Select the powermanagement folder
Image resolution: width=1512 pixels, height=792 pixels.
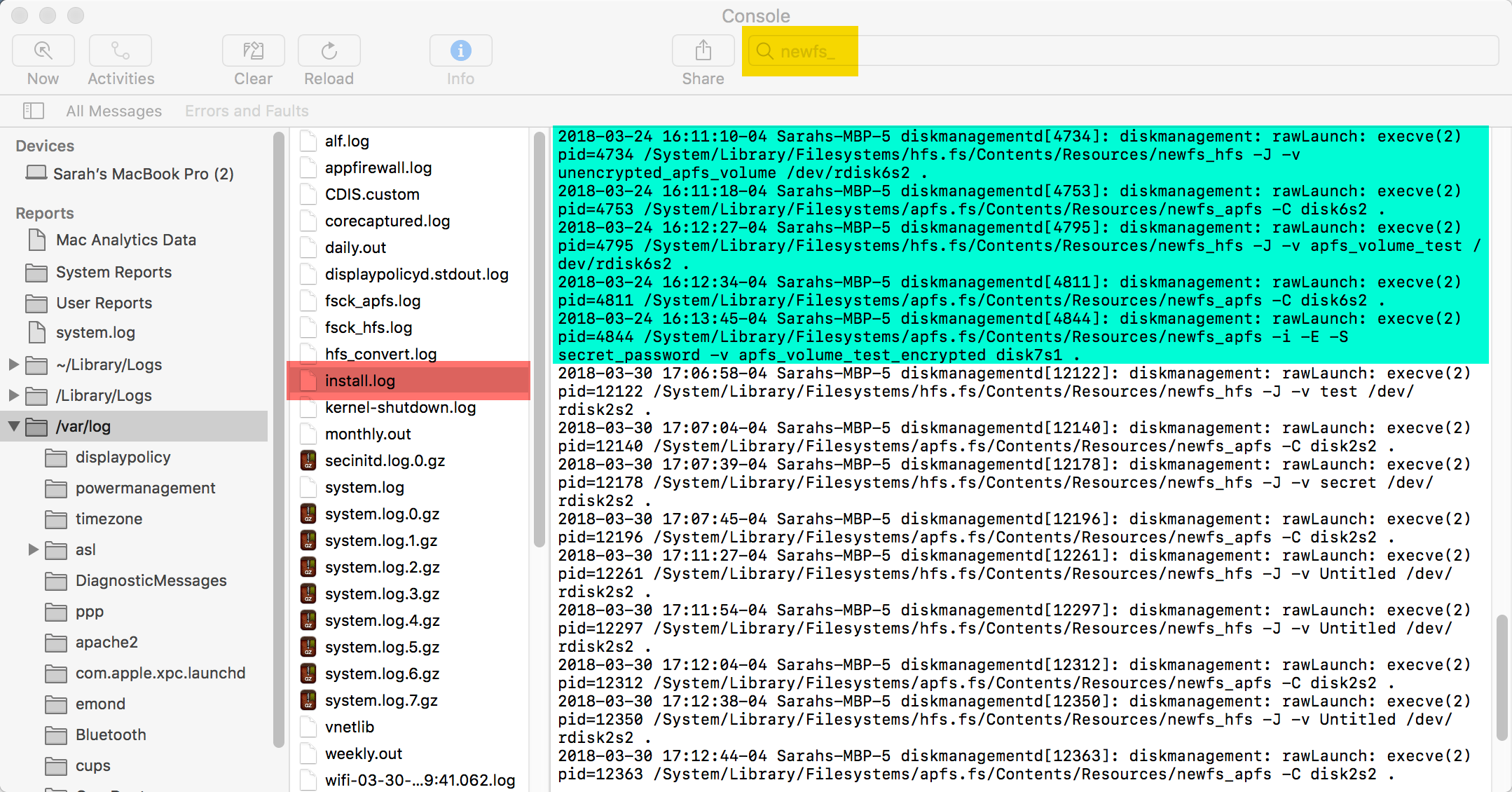click(130, 488)
